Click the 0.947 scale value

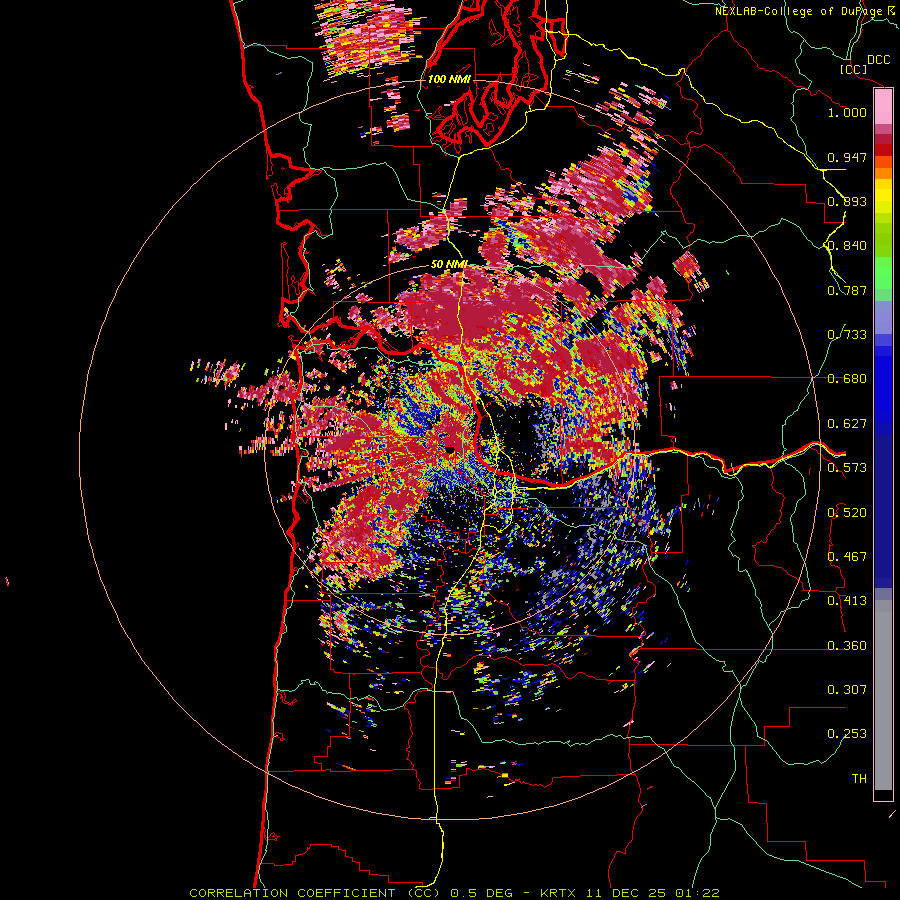click(847, 157)
